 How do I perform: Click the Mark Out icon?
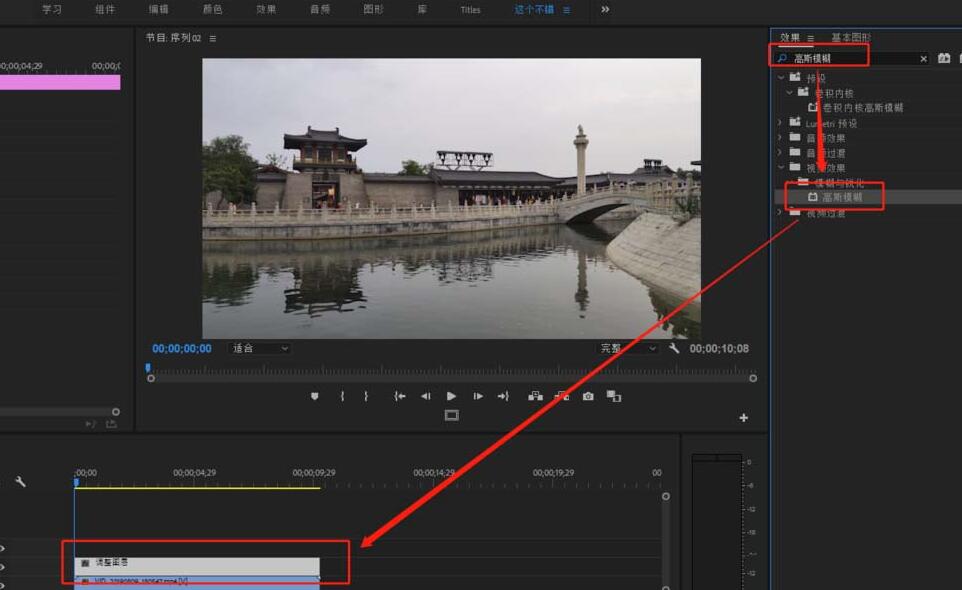[x=367, y=395]
